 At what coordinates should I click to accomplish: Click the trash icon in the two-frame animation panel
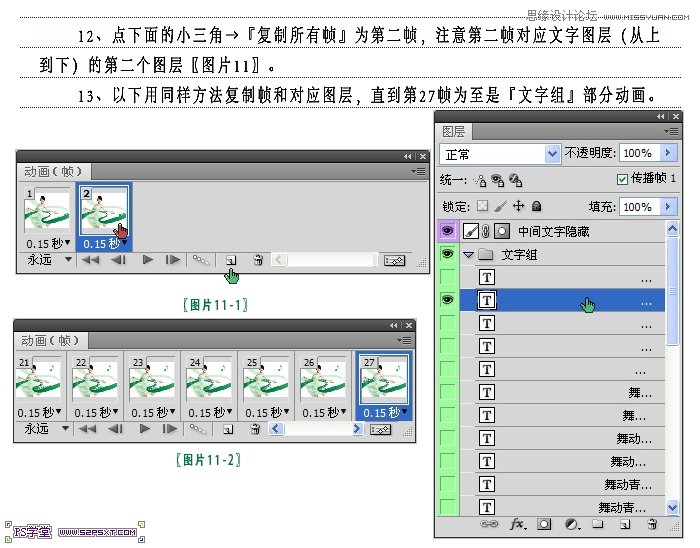click(x=258, y=260)
